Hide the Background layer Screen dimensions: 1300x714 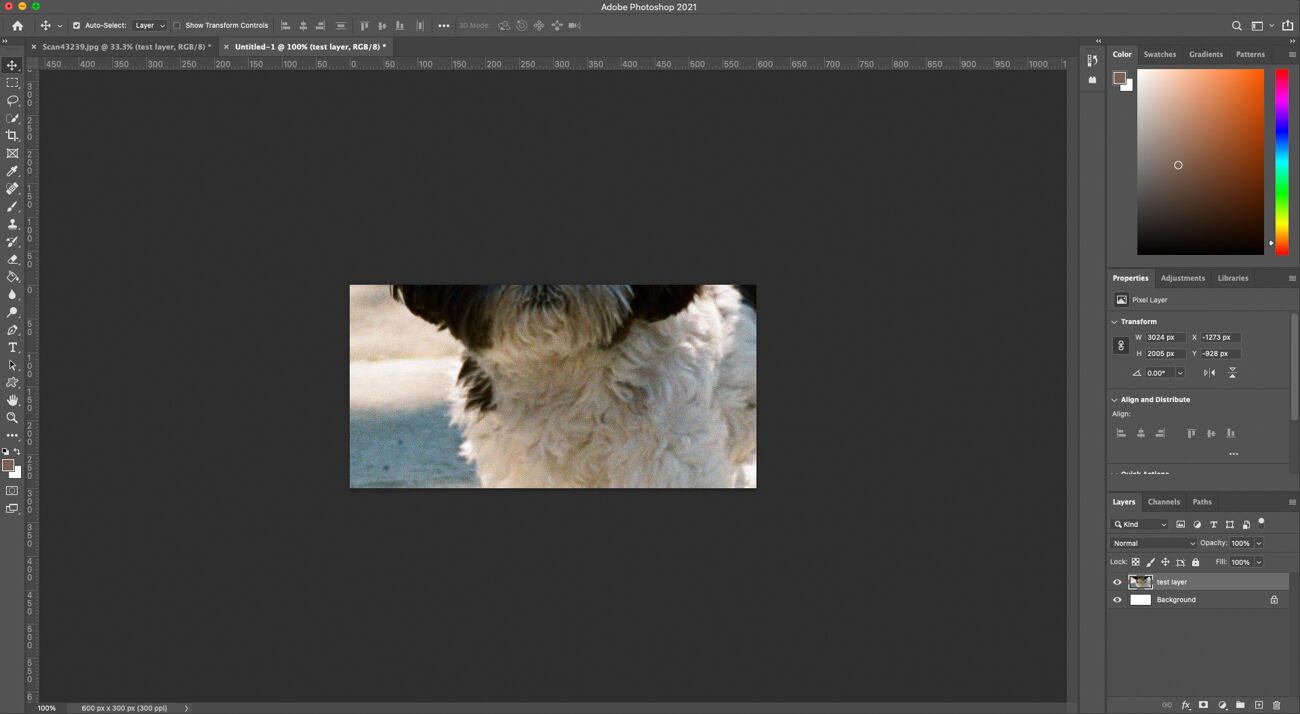point(1117,599)
